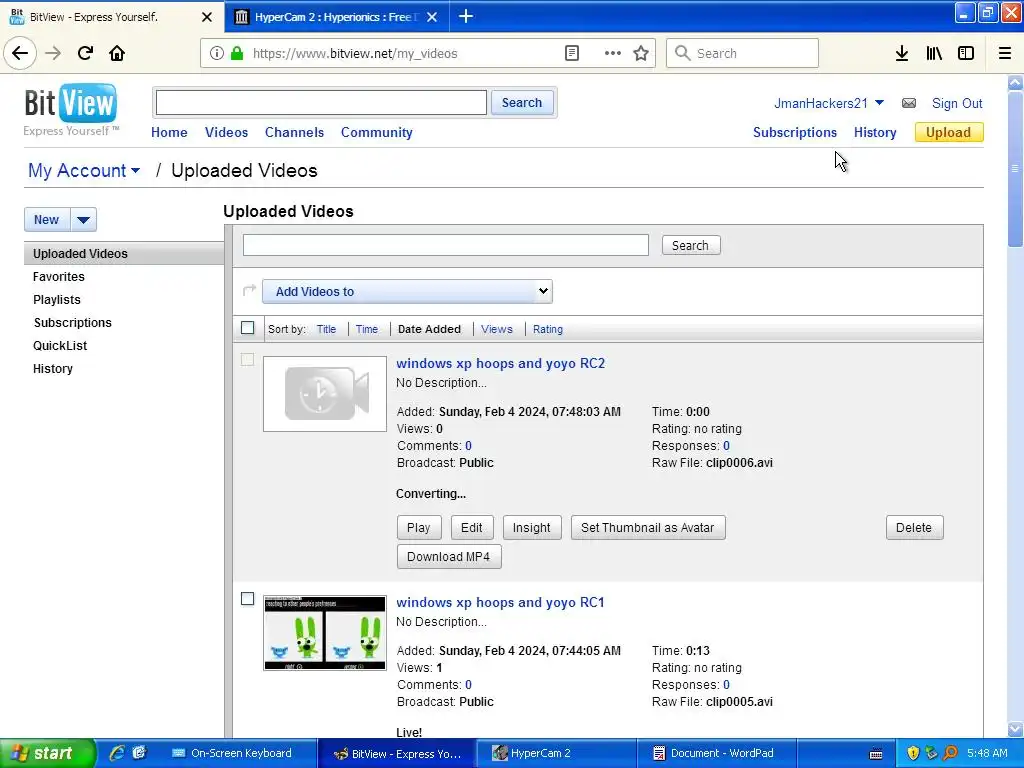Go back with the browser back arrow
1024x768 pixels.
click(20, 54)
